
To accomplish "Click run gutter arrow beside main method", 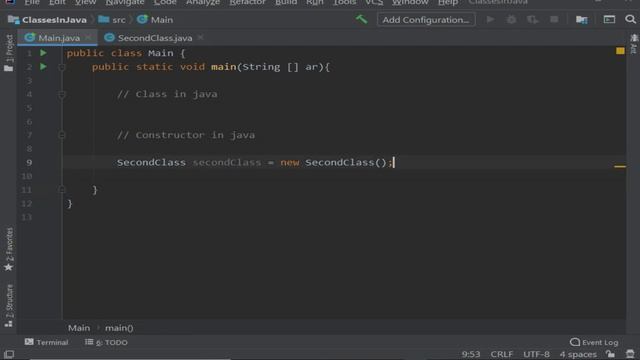I will click(43, 67).
